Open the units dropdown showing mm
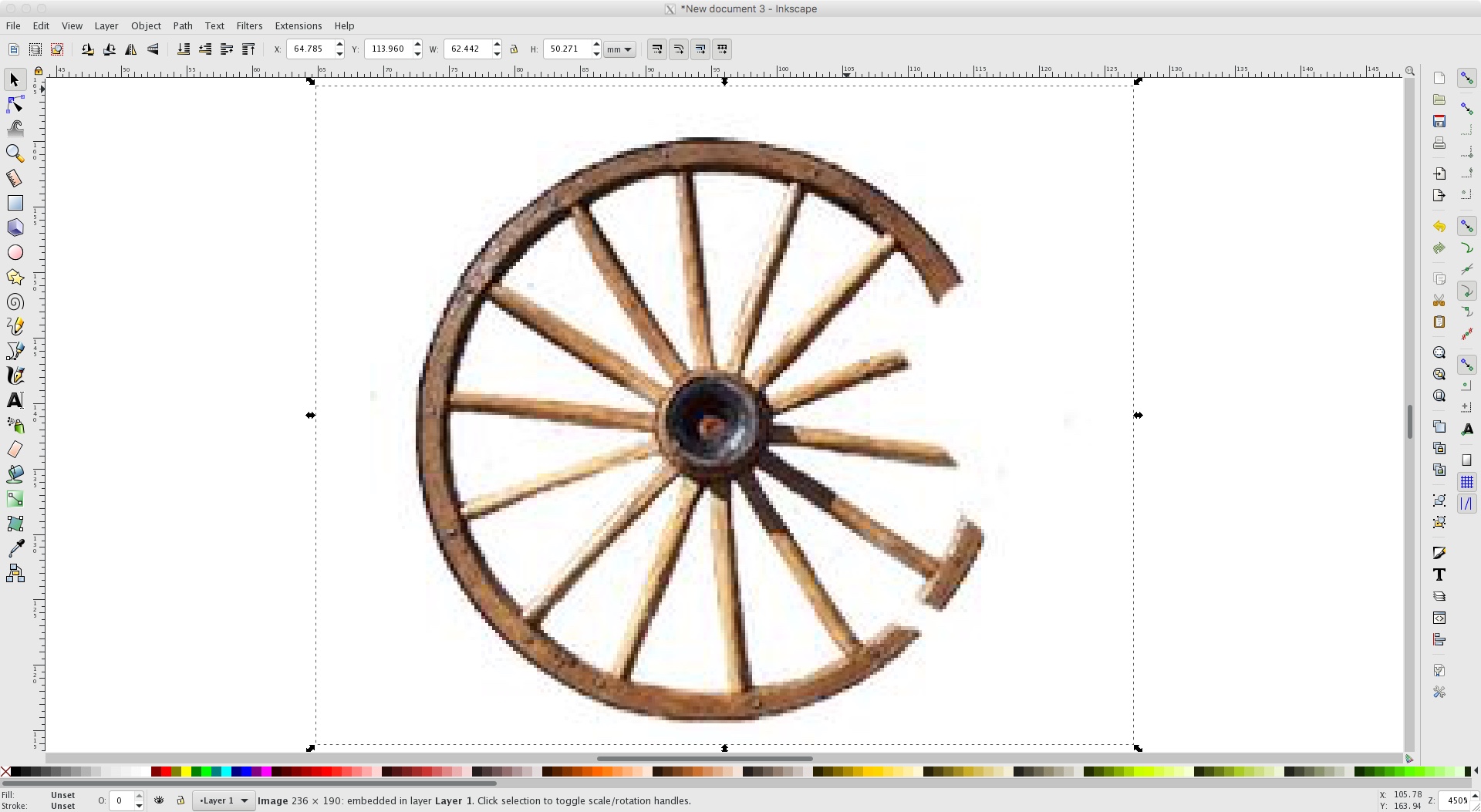Viewport: 1481px width, 812px height. pyautogui.click(x=619, y=49)
